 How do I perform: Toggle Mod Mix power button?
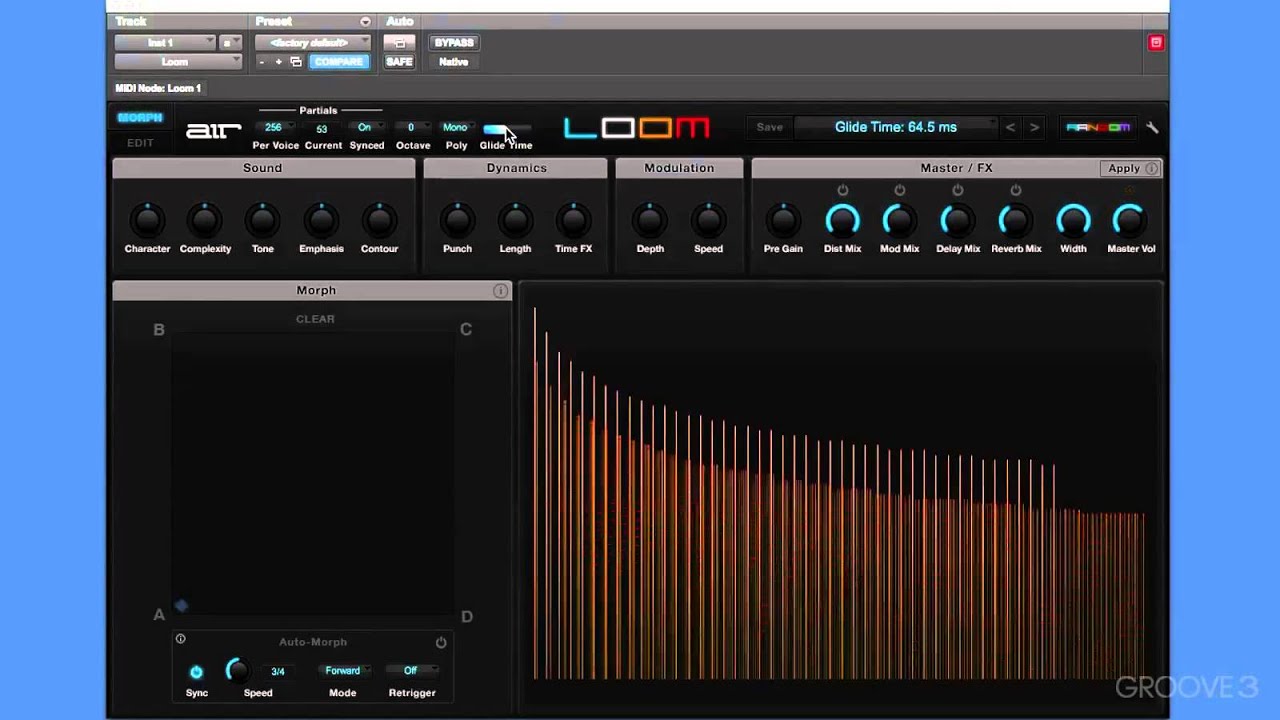coord(899,190)
